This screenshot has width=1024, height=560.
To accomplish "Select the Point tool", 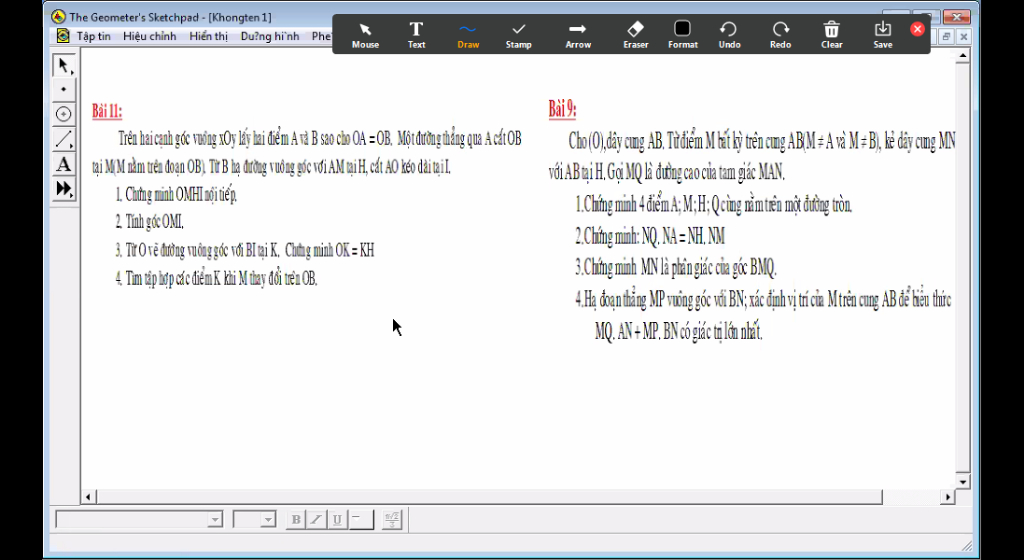I will 63,89.
